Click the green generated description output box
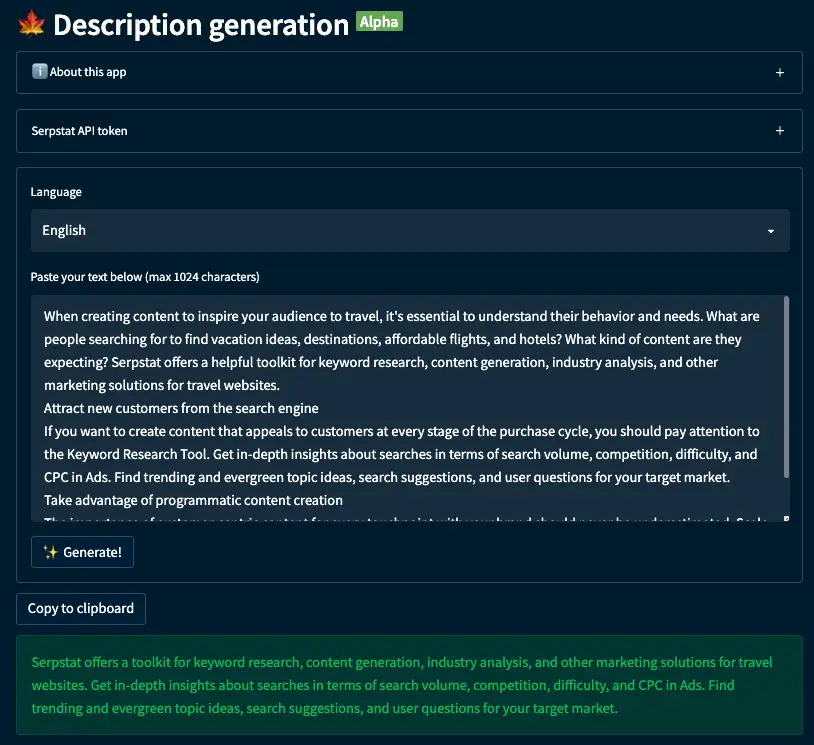 point(409,685)
